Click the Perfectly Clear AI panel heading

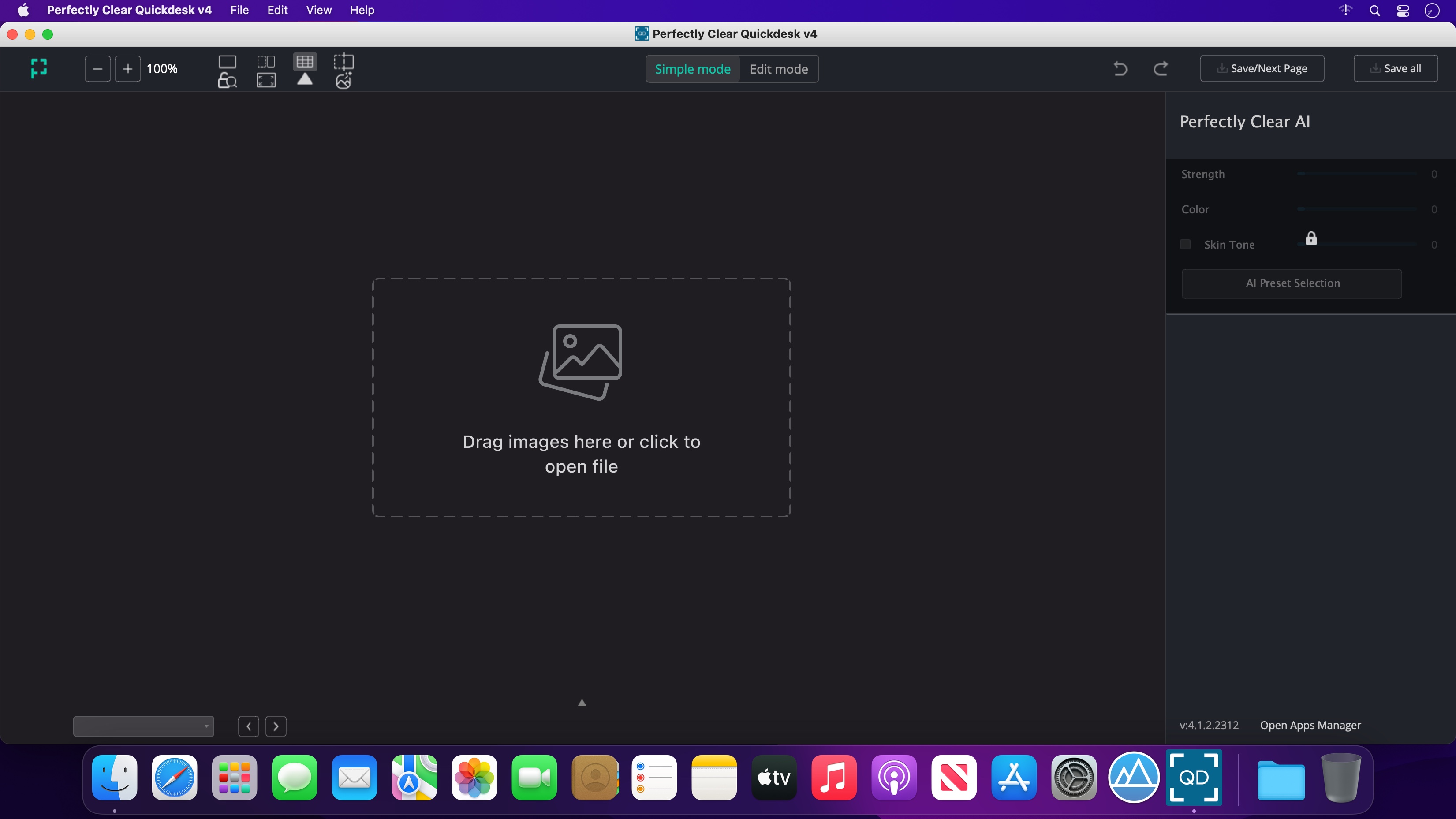[x=1245, y=122]
